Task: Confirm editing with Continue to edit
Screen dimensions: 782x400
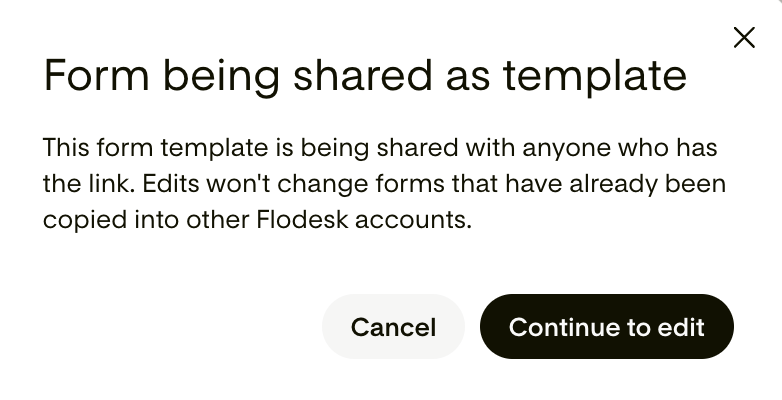Action: 606,327
